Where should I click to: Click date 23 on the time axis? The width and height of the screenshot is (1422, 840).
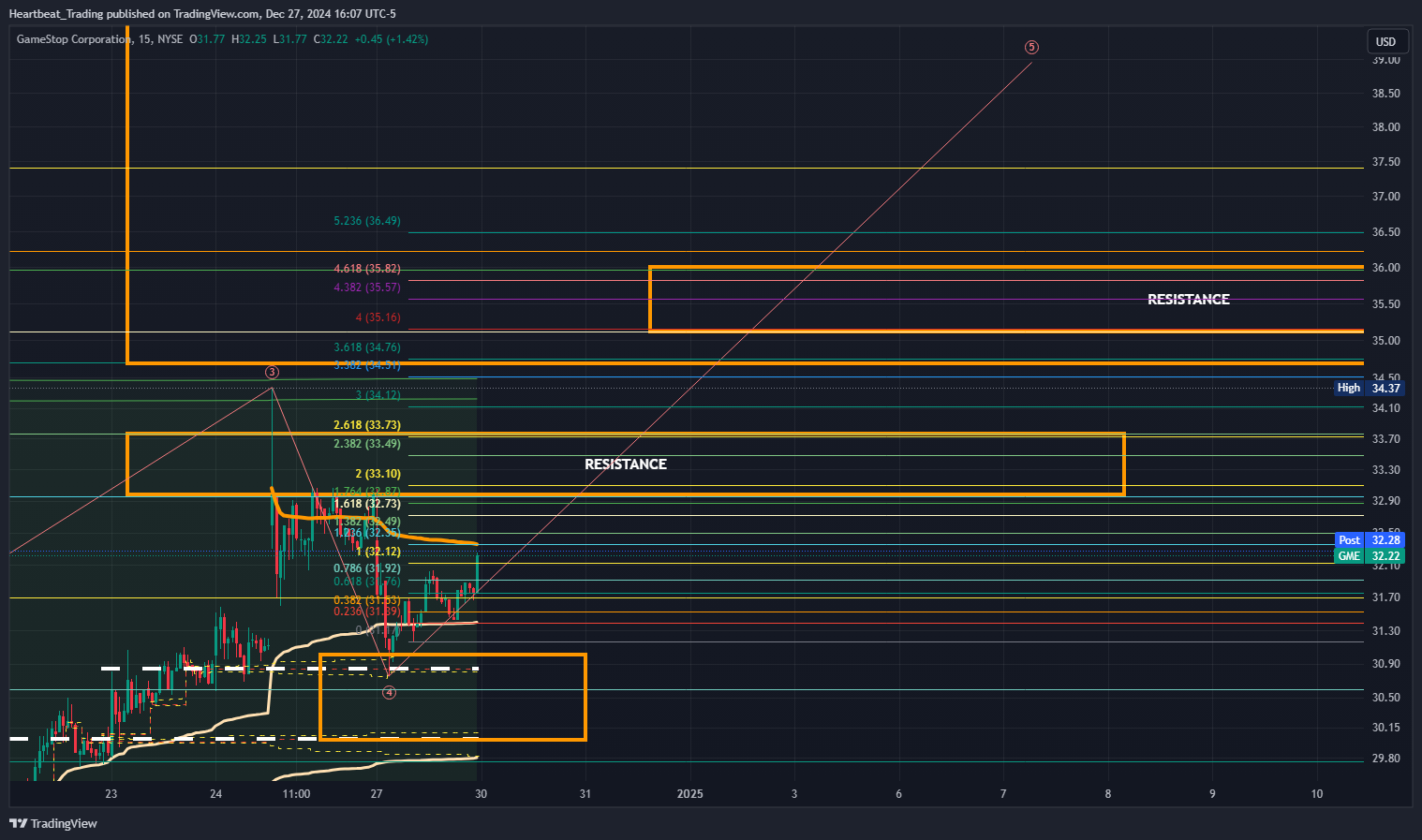pyautogui.click(x=111, y=794)
